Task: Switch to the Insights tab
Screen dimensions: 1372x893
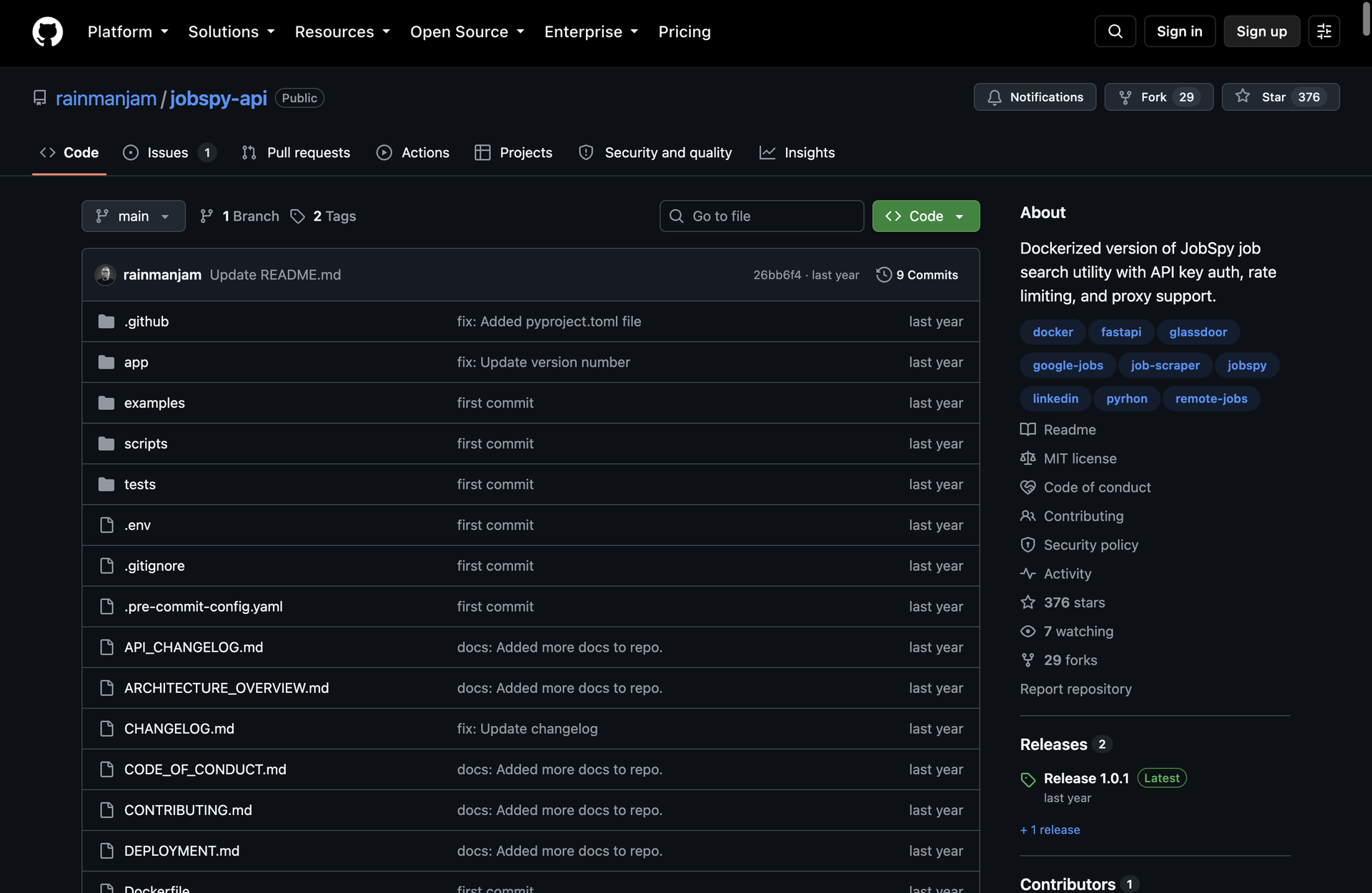Action: pos(797,152)
